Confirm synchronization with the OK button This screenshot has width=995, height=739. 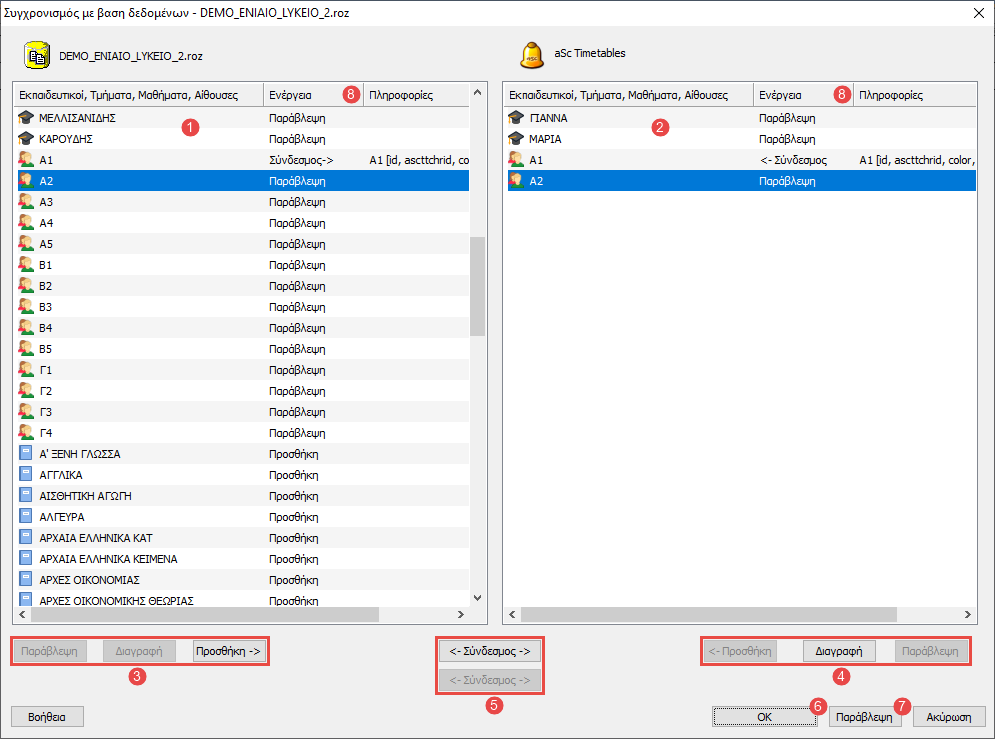click(x=764, y=717)
